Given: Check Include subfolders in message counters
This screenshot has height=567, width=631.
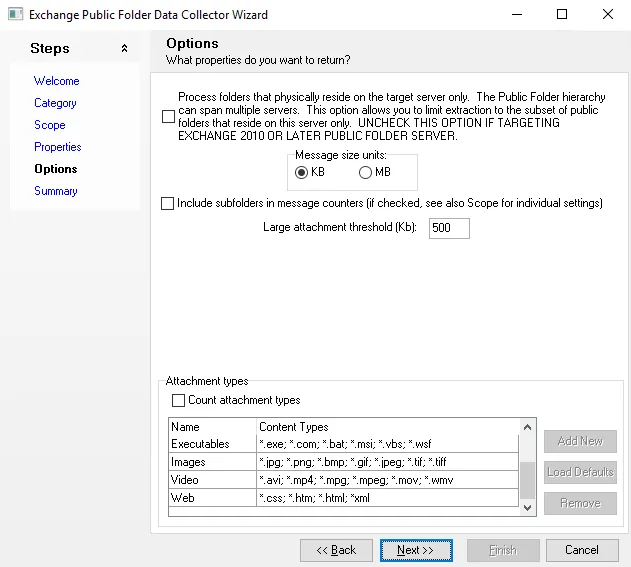Looking at the screenshot, I should pos(167,203).
